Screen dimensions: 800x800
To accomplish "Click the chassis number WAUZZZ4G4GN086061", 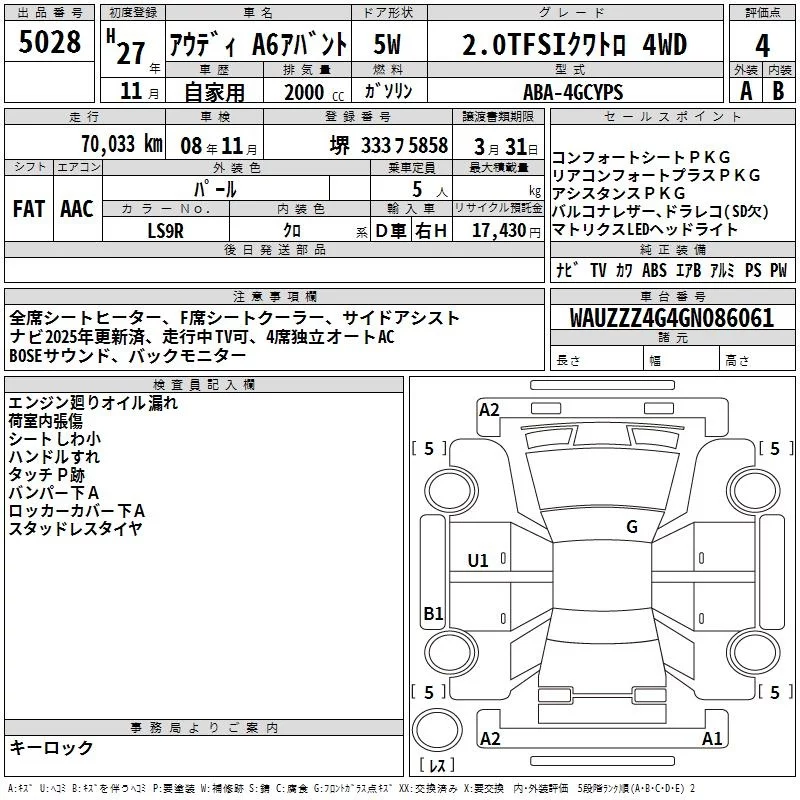I will (670, 318).
